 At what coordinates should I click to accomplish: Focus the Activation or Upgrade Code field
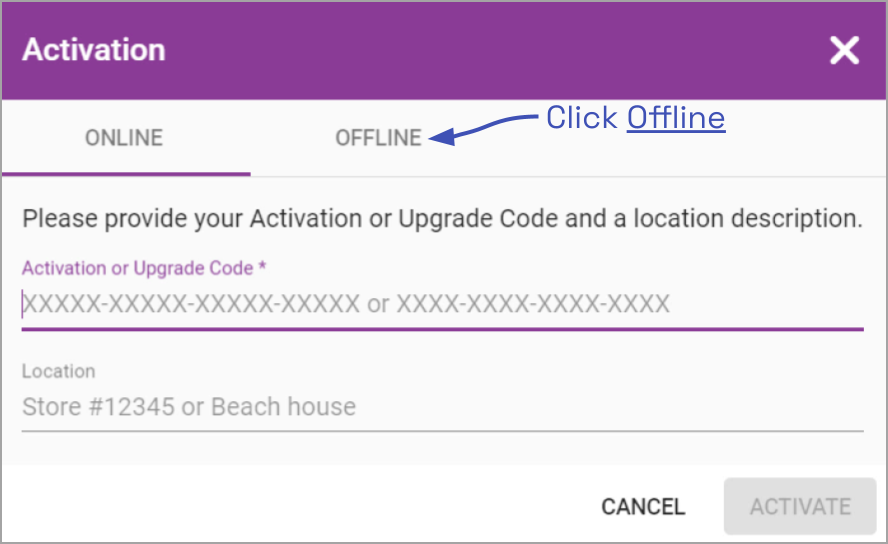[x=440, y=304]
